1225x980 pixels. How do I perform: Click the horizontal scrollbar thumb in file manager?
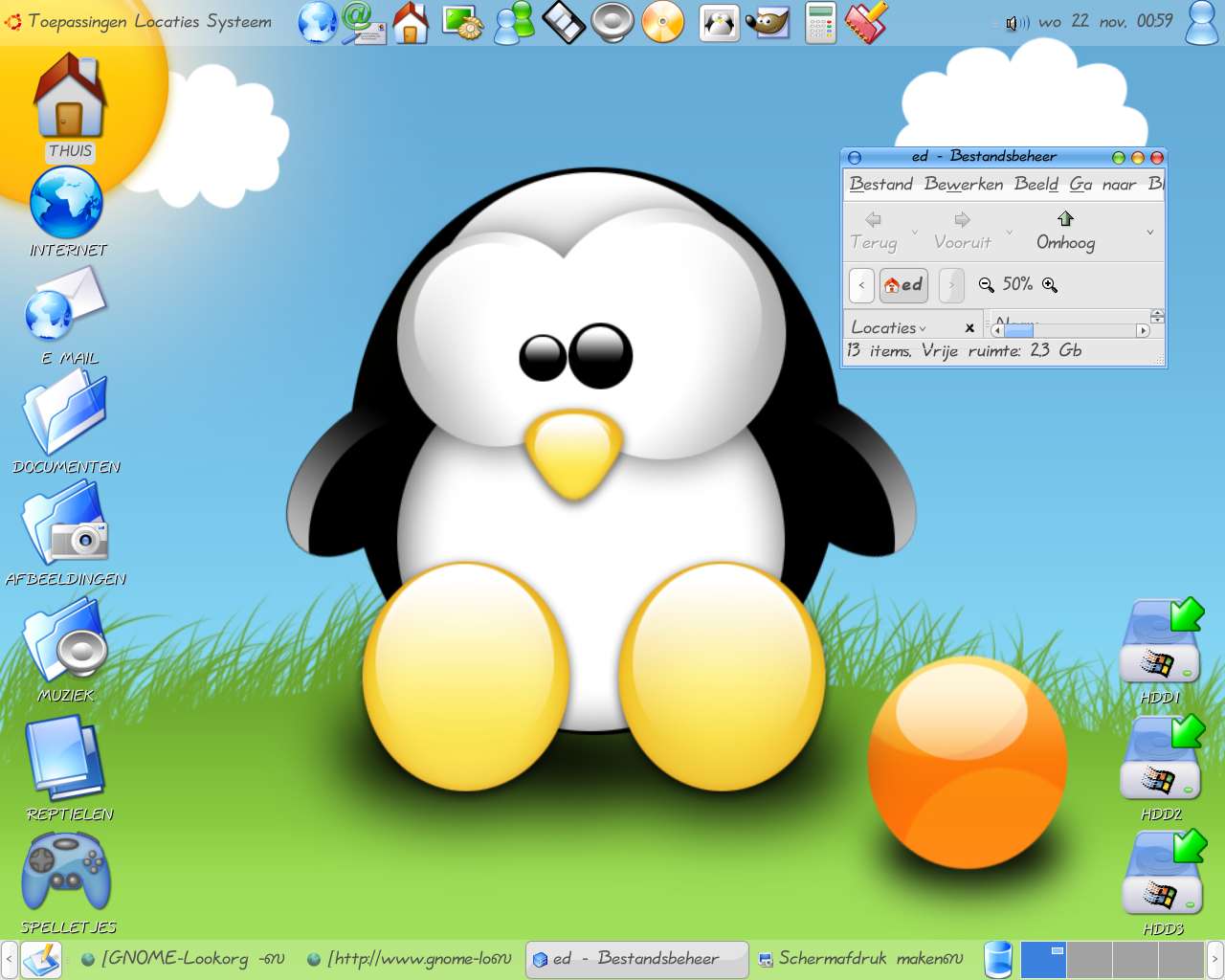point(1018,330)
